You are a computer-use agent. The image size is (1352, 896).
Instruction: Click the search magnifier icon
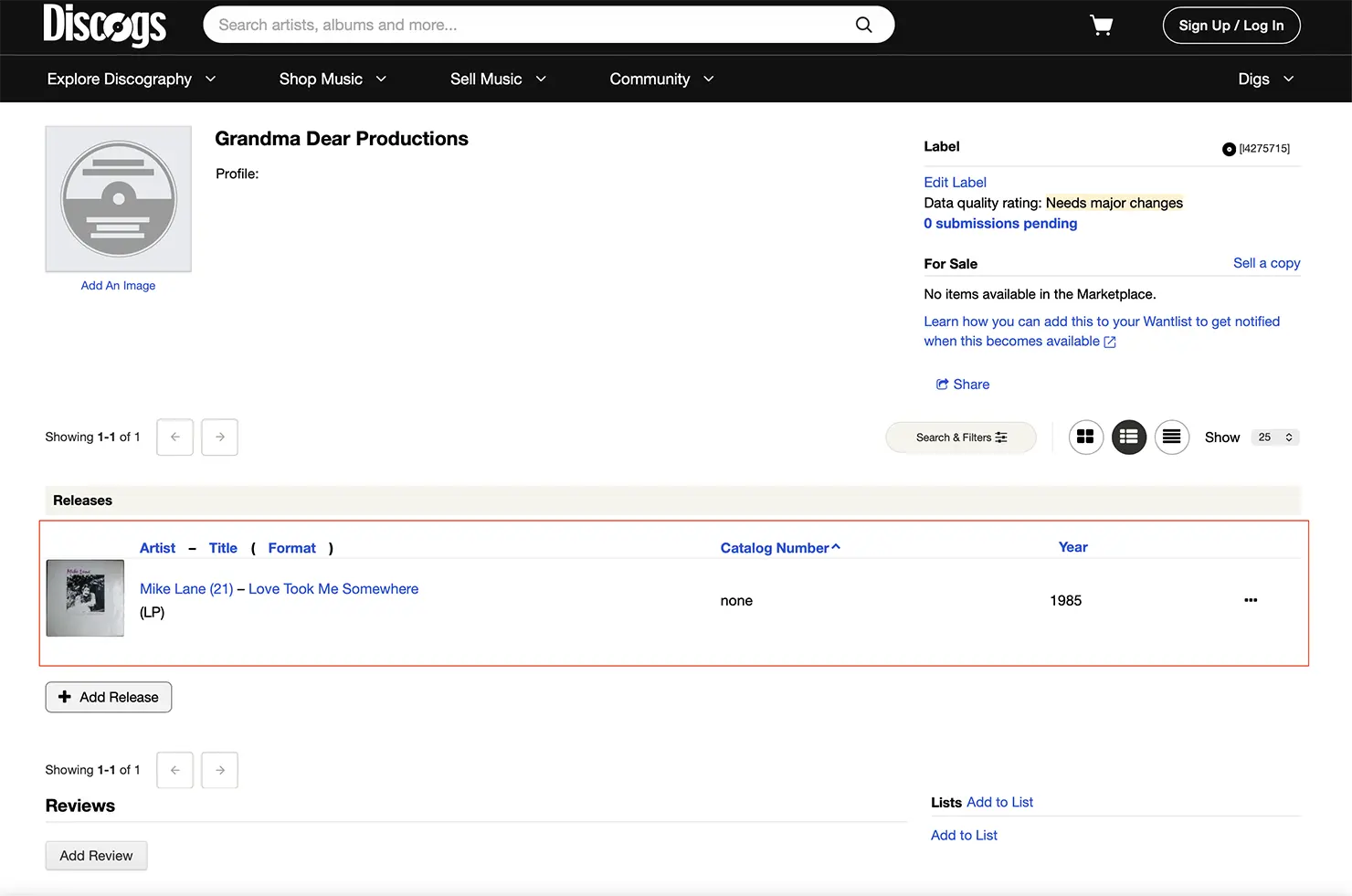click(863, 25)
